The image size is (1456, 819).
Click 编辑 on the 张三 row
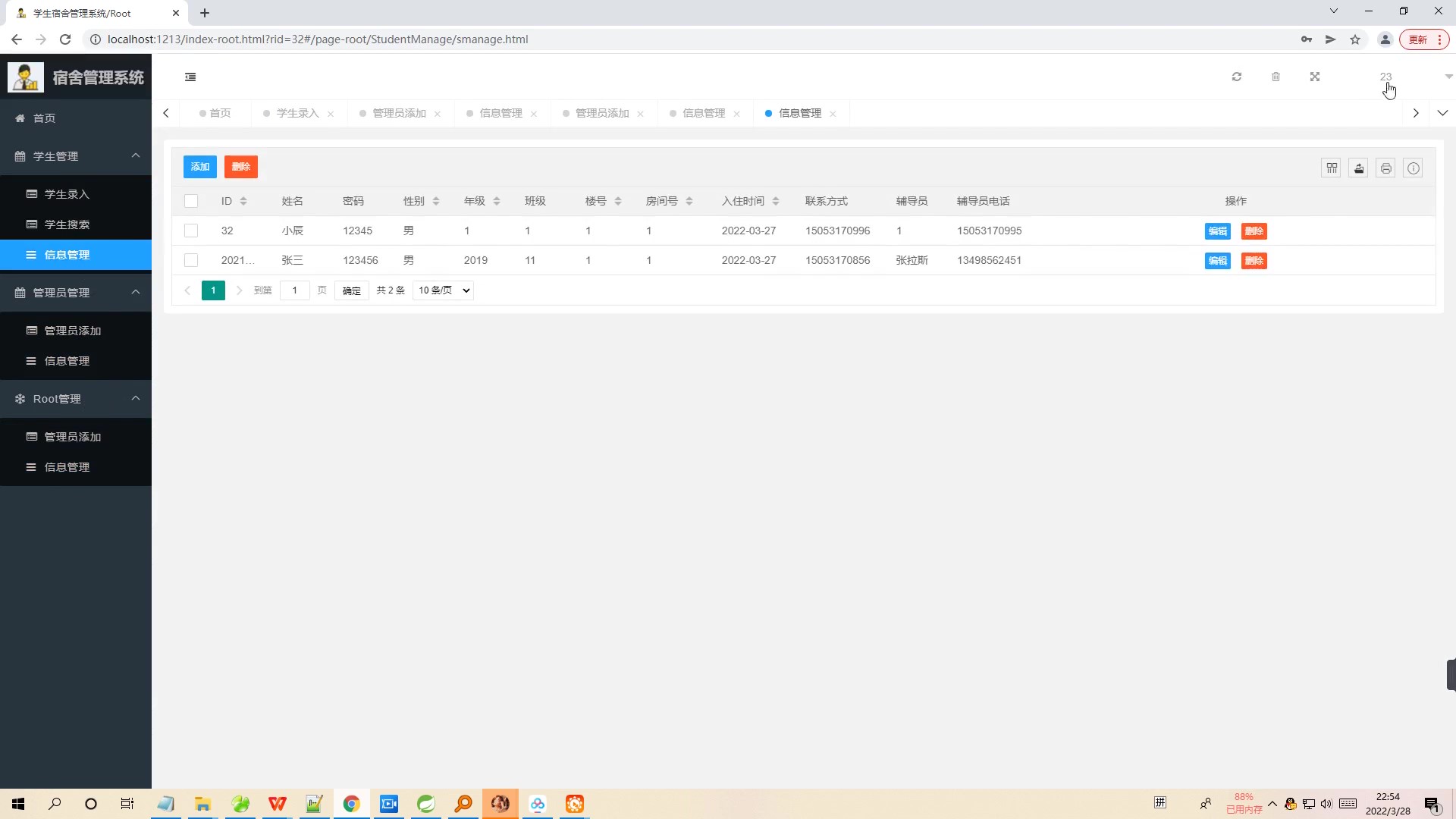[1217, 260]
